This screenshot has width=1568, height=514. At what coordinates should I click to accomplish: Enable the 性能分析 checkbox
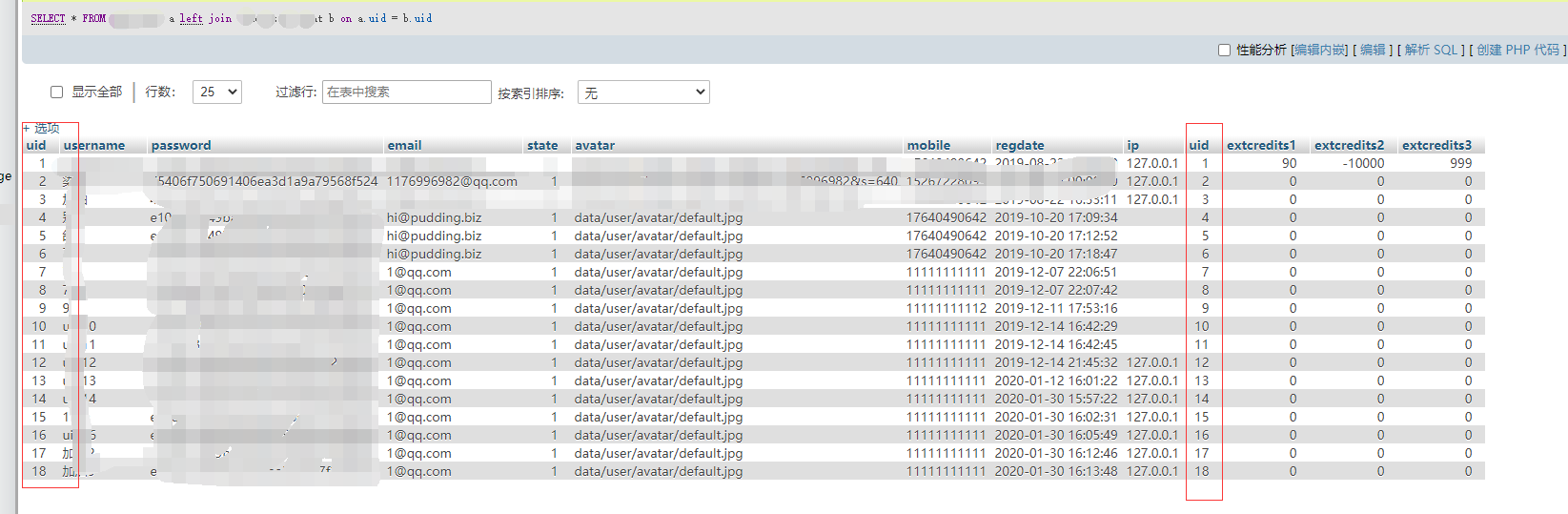coord(1224,51)
